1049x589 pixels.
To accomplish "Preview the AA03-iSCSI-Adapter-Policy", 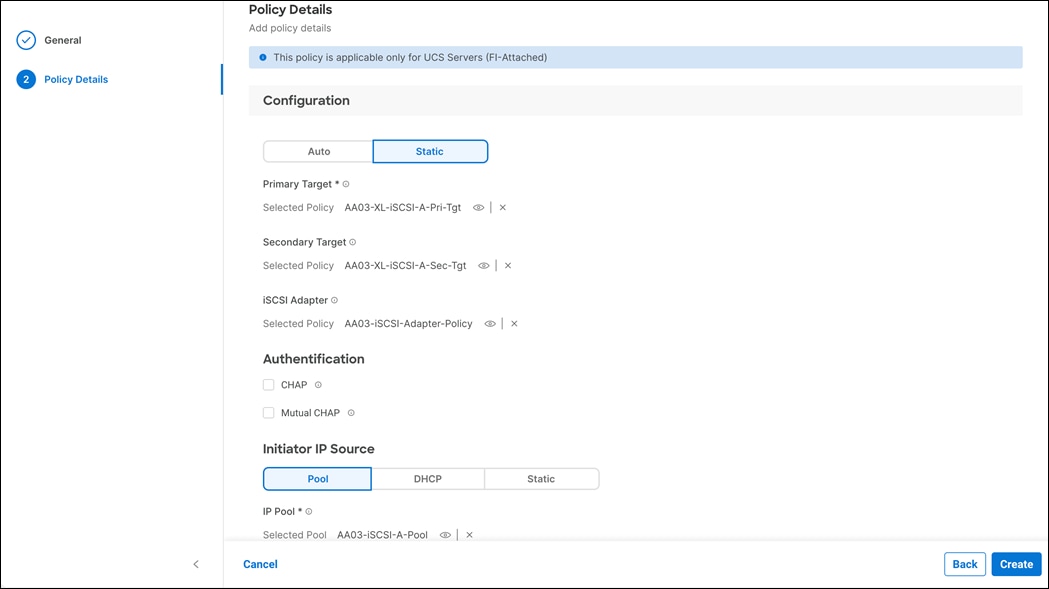I will click(x=489, y=323).
